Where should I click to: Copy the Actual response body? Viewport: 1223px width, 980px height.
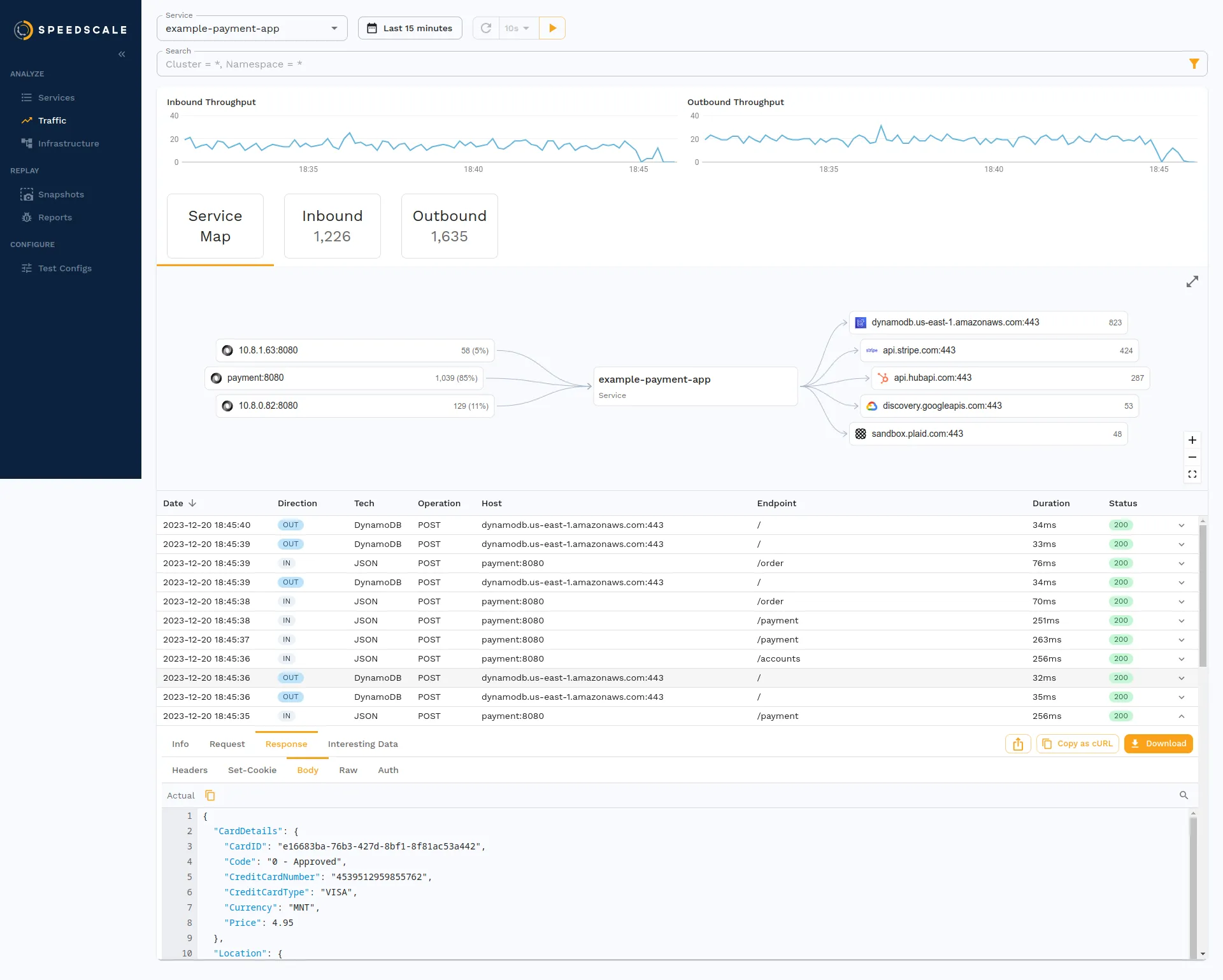pos(210,795)
